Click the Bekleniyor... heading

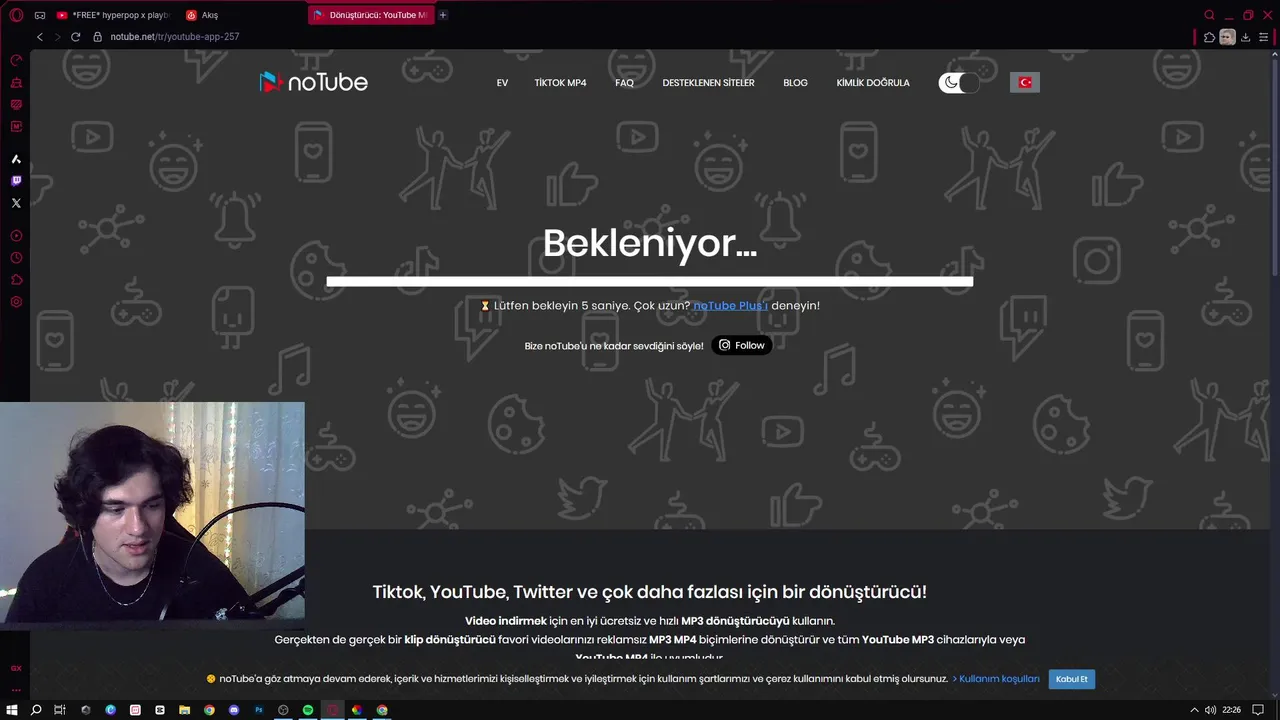pos(650,243)
